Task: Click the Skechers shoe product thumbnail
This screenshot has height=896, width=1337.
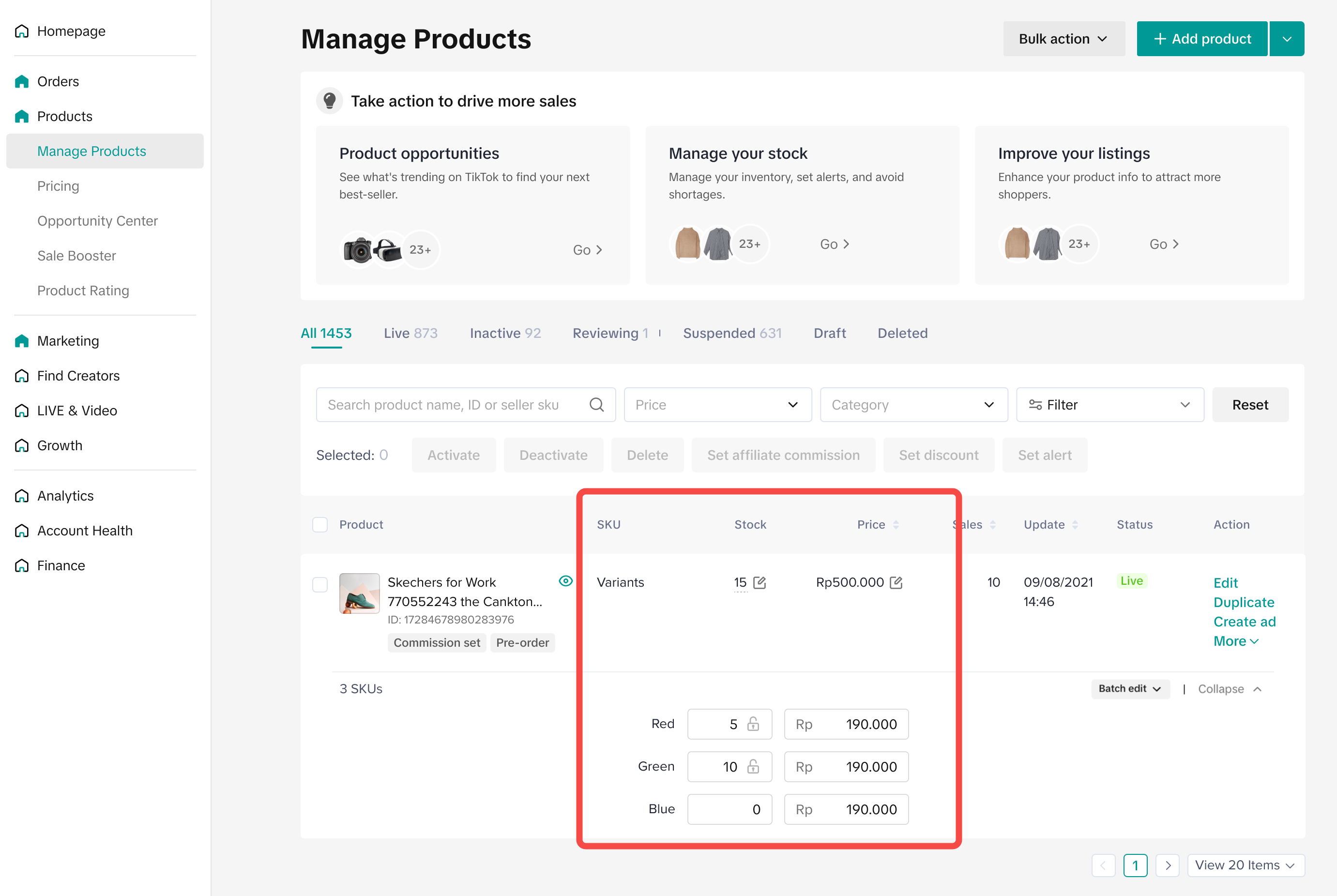Action: pyautogui.click(x=359, y=593)
